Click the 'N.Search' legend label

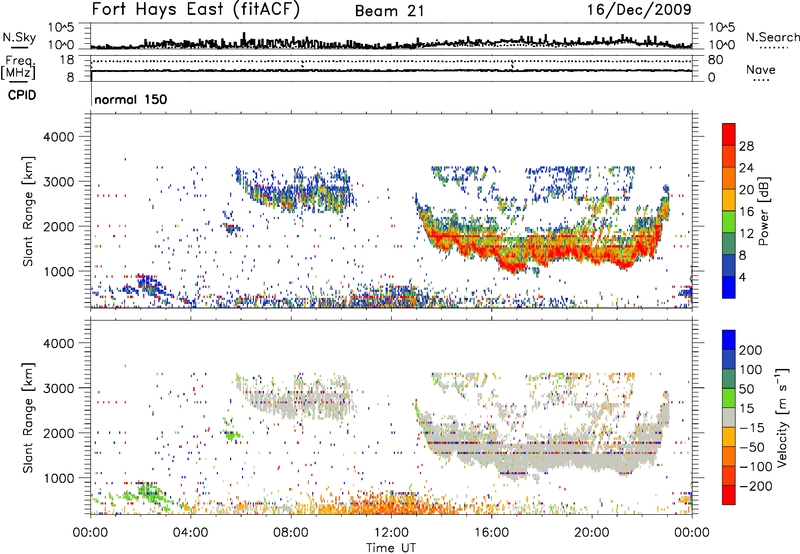click(772, 37)
